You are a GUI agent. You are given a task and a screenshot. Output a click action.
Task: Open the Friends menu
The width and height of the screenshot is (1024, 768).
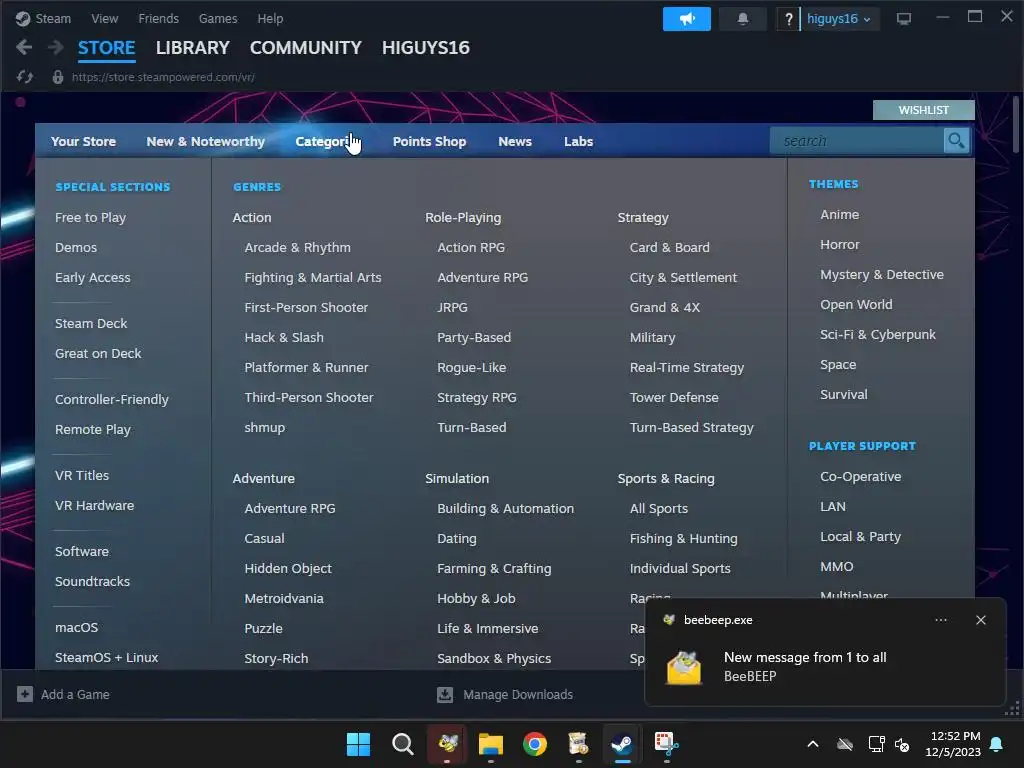point(158,18)
